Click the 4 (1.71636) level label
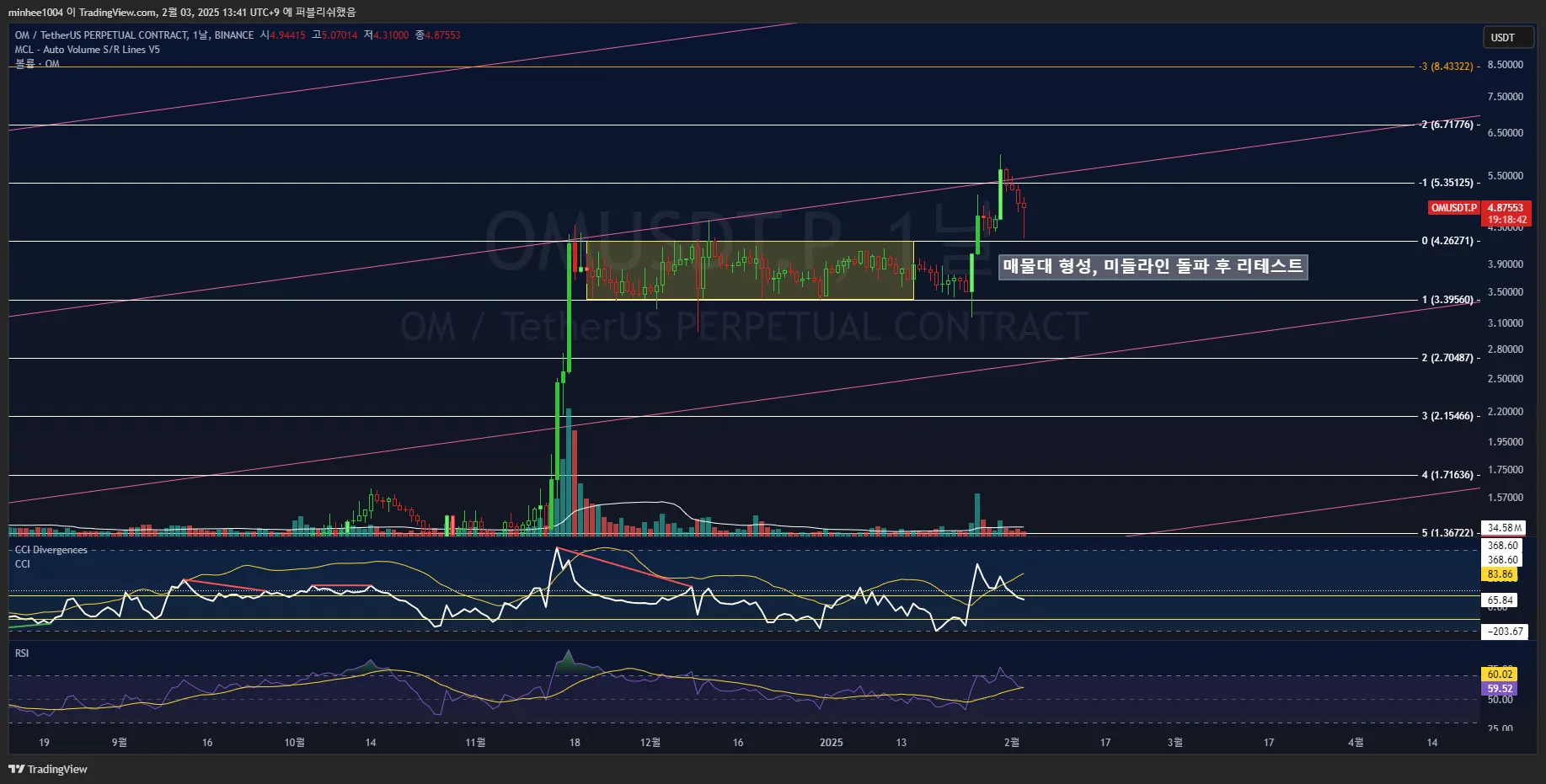 (1447, 475)
